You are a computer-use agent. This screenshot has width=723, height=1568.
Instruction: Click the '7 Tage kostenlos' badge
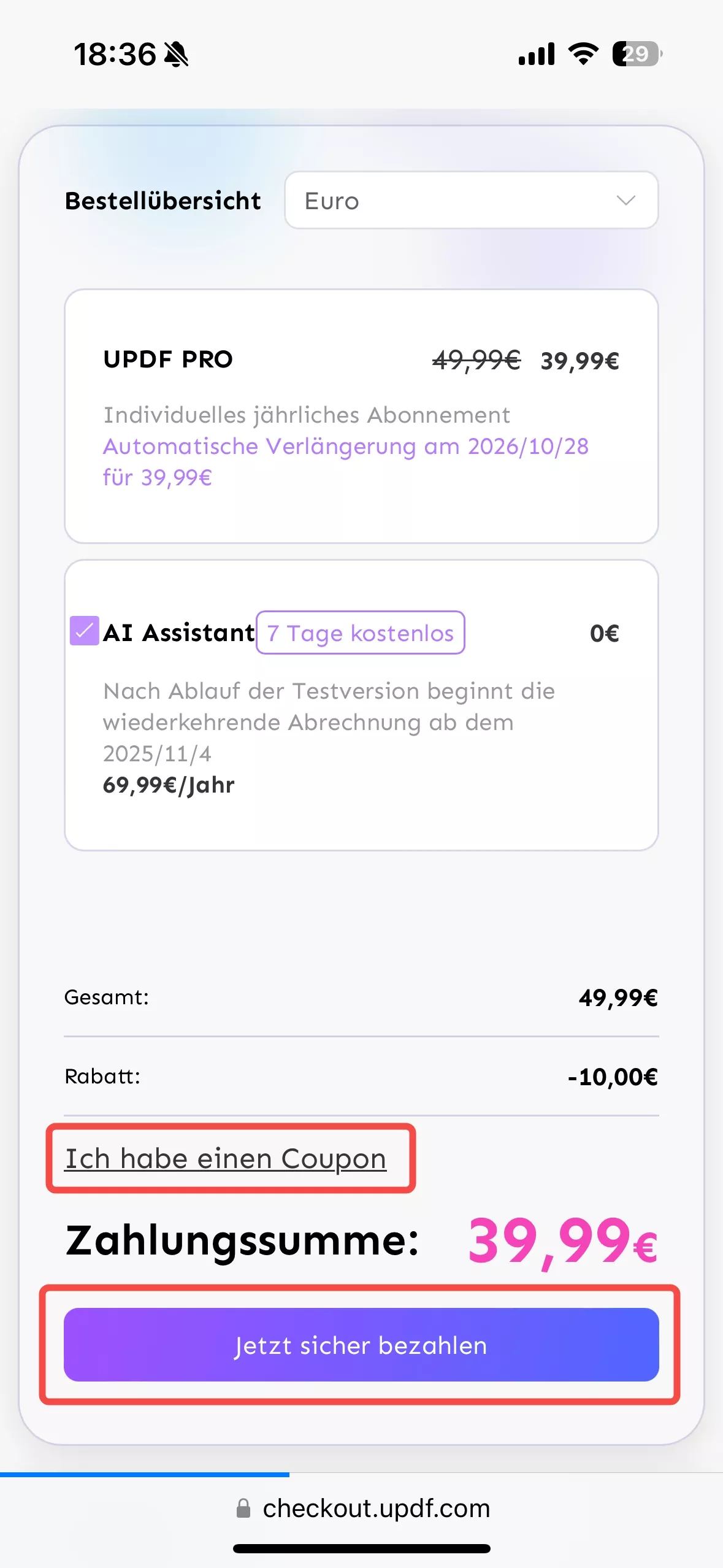360,633
